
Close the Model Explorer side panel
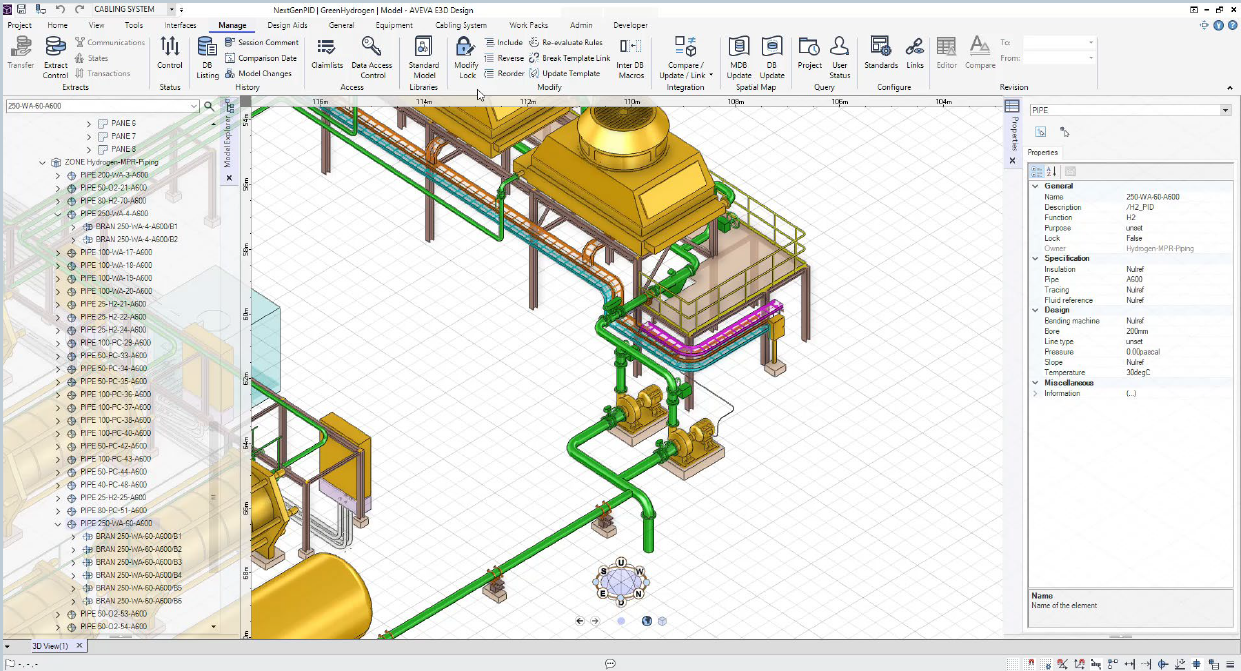[x=229, y=178]
